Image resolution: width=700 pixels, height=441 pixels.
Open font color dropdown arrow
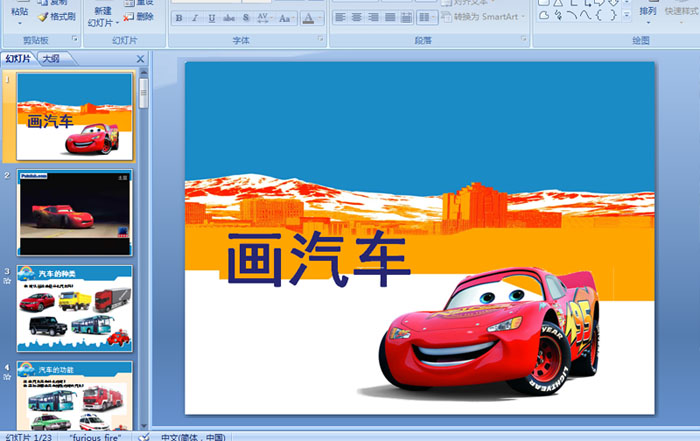(x=320, y=18)
